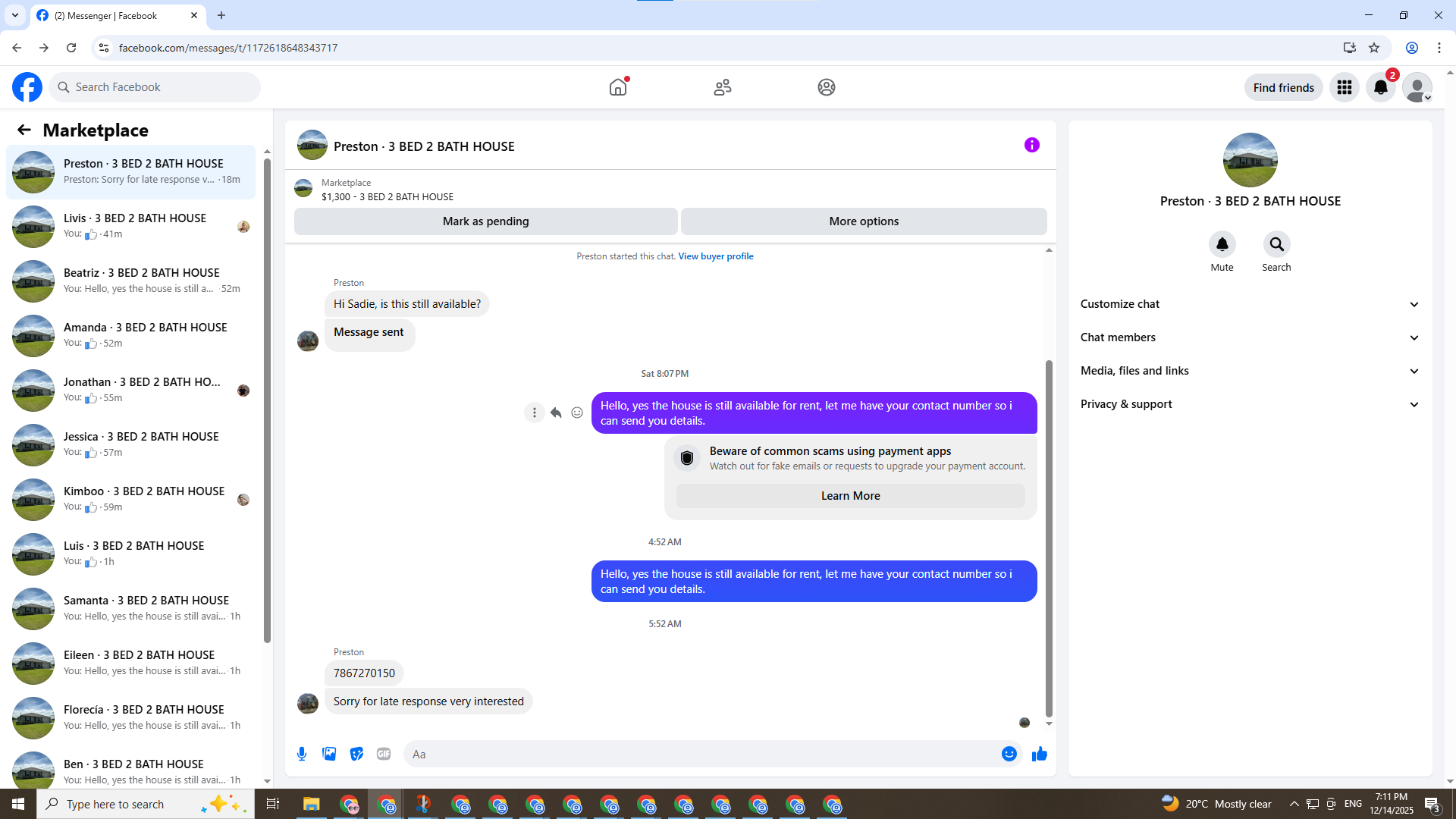This screenshot has height=819, width=1456.
Task: Click the conversation information icon
Action: (x=1031, y=145)
